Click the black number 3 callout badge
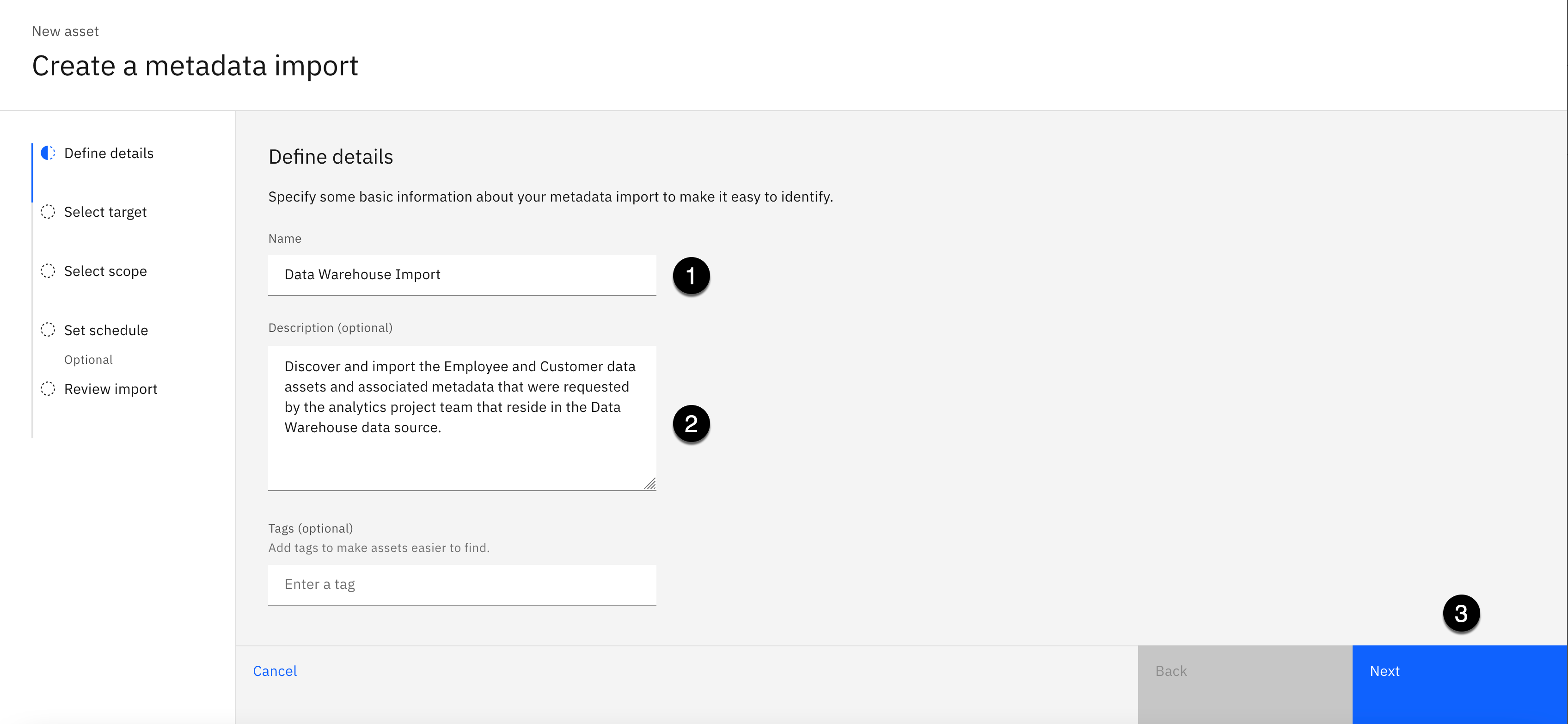Viewport: 1568px width, 724px height. point(1461,613)
